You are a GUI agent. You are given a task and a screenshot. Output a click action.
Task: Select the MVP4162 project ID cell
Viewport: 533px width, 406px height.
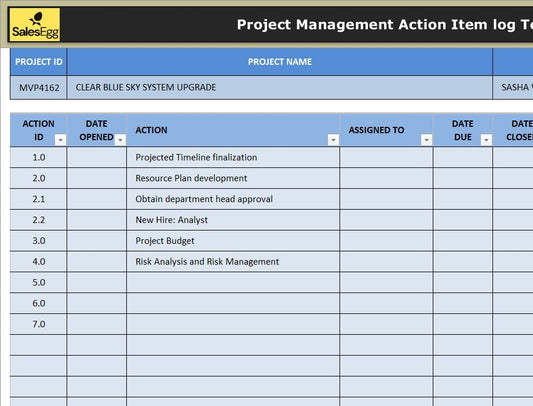pyautogui.click(x=39, y=88)
